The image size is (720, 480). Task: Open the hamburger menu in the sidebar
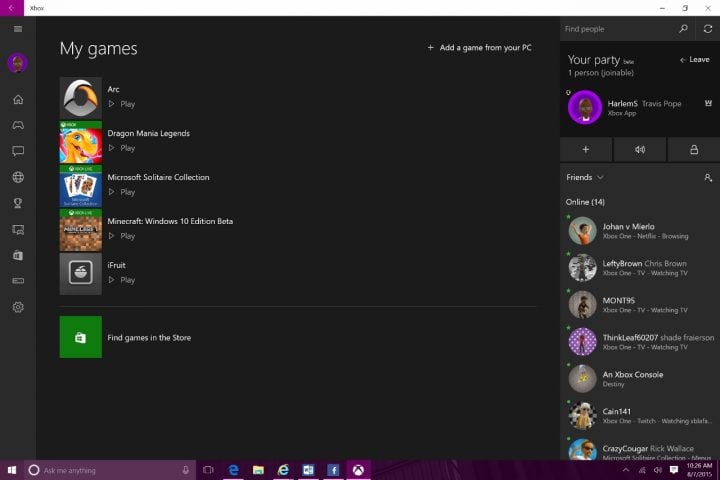point(18,29)
